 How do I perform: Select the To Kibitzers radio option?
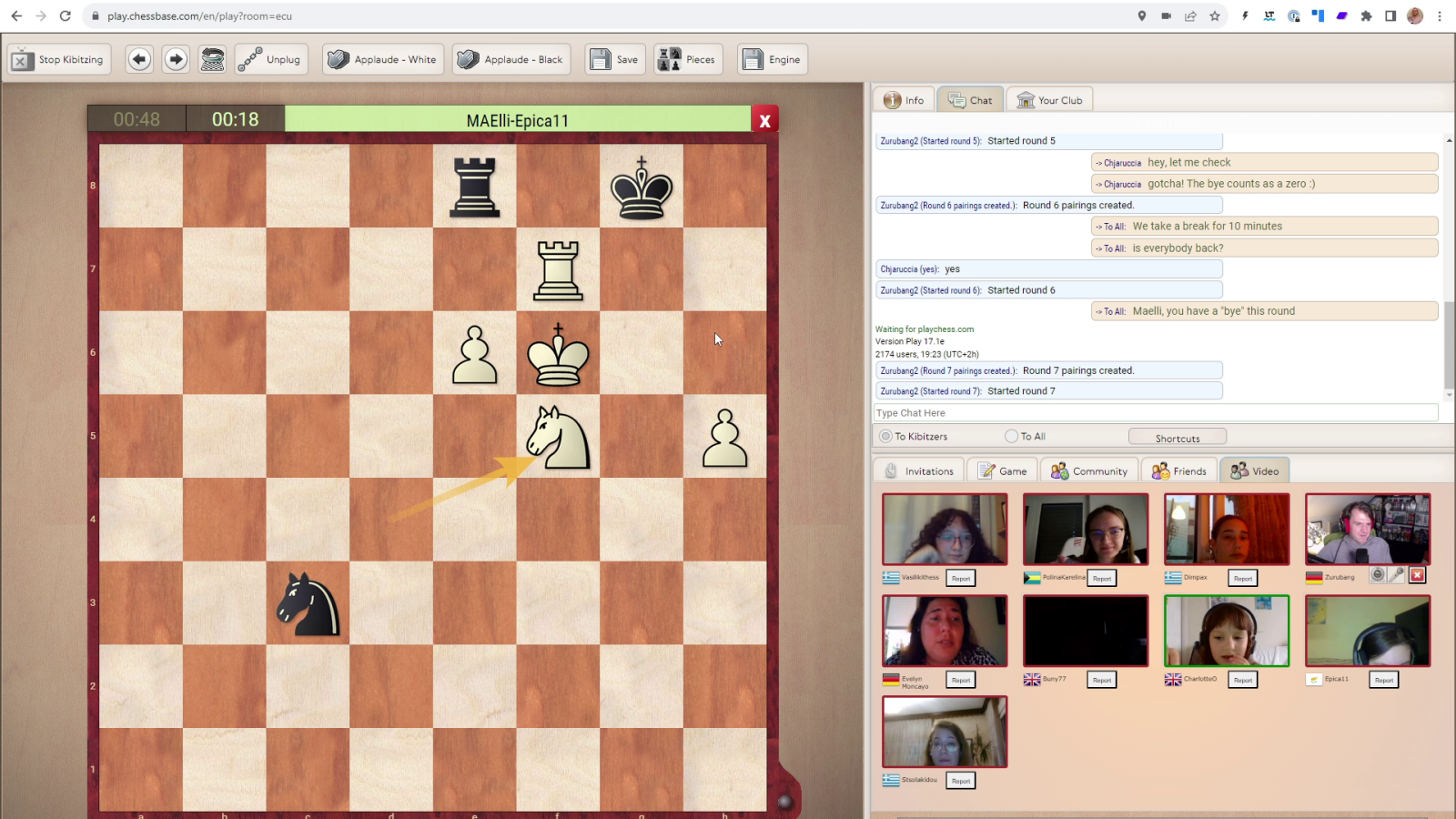pyautogui.click(x=885, y=437)
